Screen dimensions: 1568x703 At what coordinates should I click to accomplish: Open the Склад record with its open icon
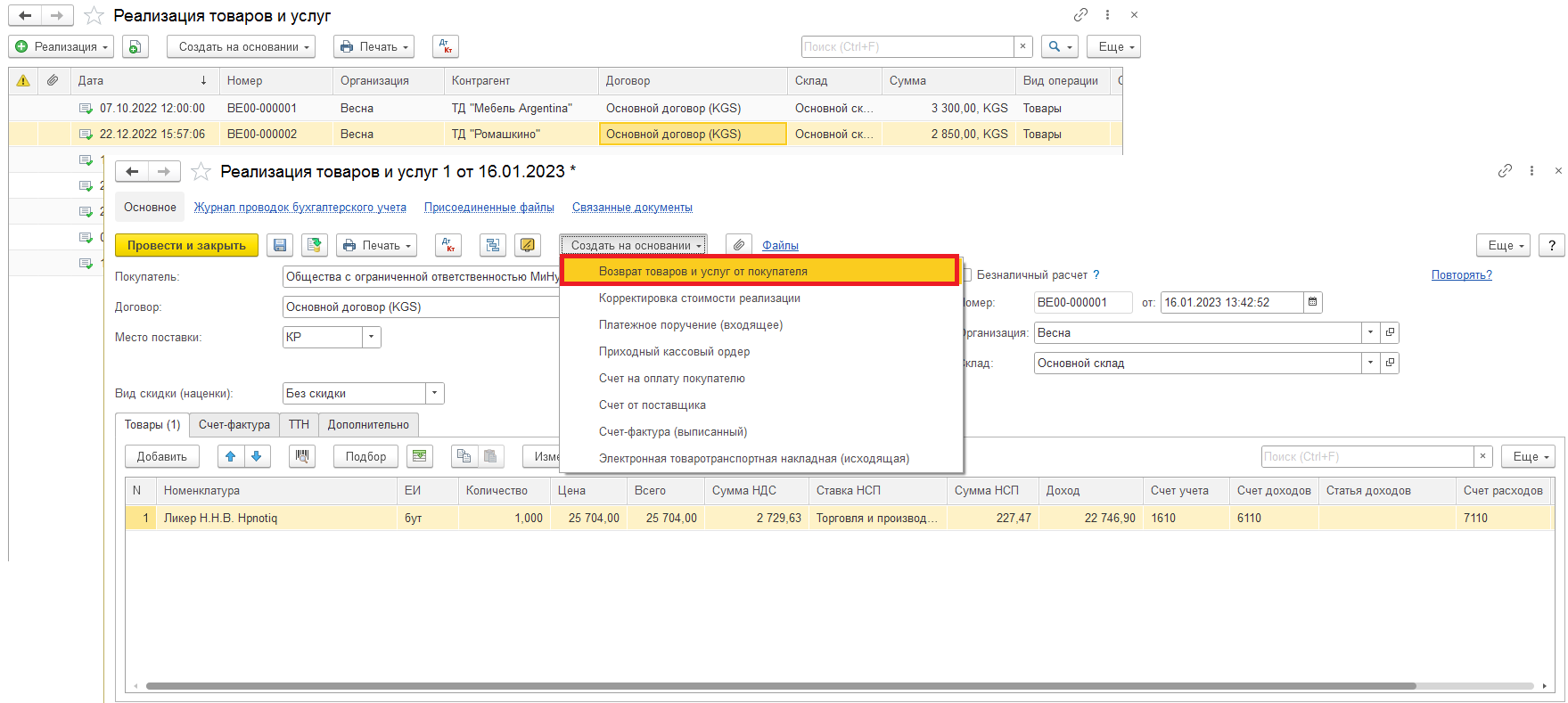click(1389, 363)
